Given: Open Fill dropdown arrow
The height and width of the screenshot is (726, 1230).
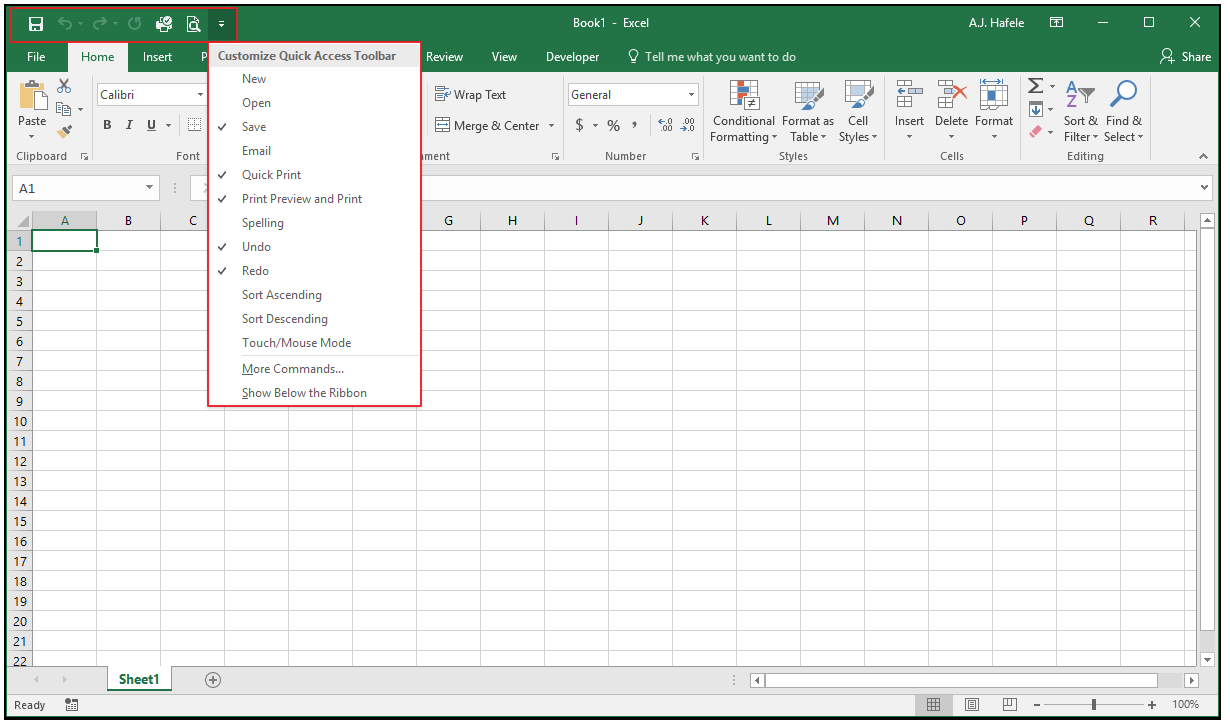Looking at the screenshot, I should [x=1052, y=109].
